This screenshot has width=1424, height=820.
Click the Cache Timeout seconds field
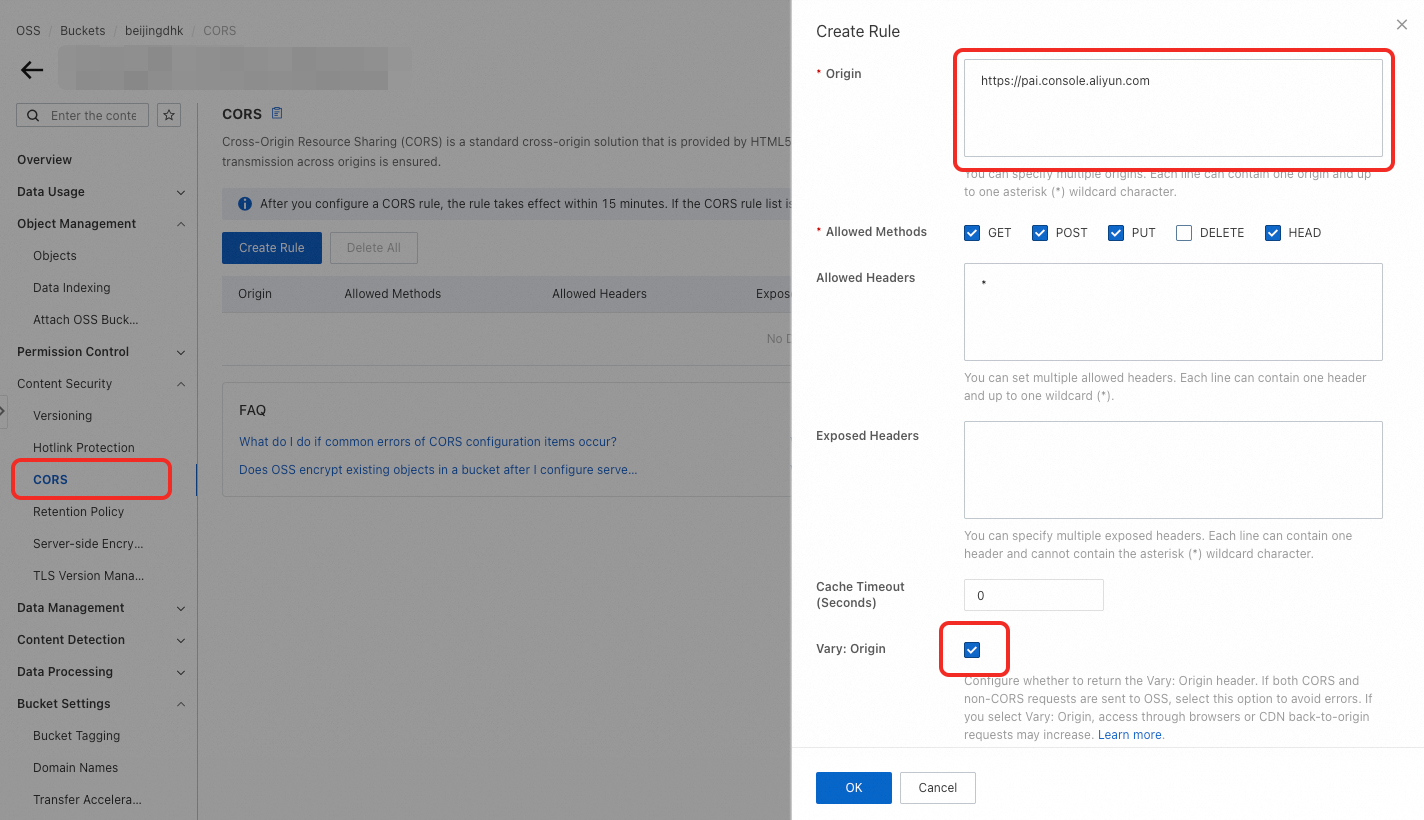(1034, 595)
